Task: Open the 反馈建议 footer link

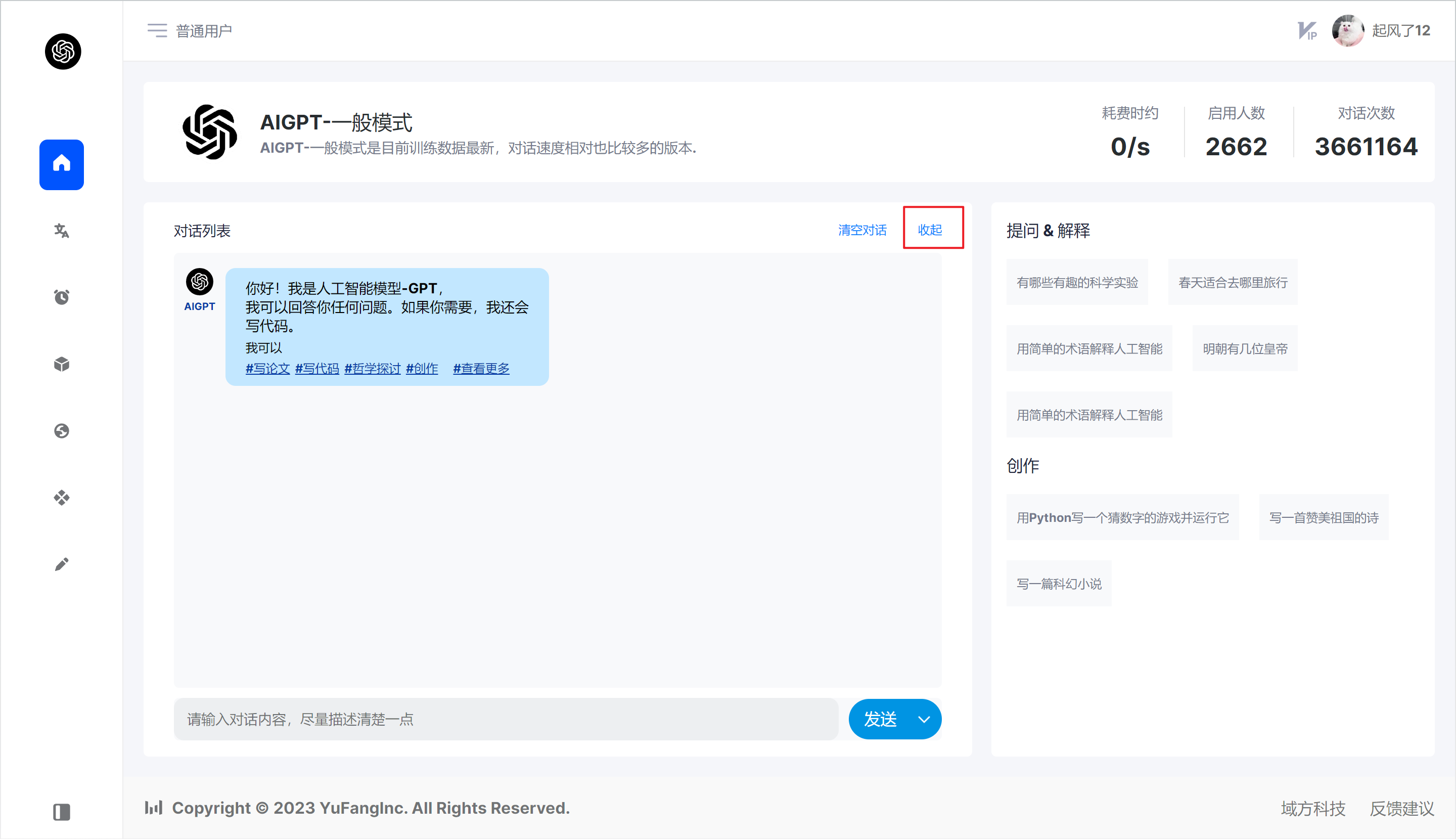Action: click(1401, 809)
